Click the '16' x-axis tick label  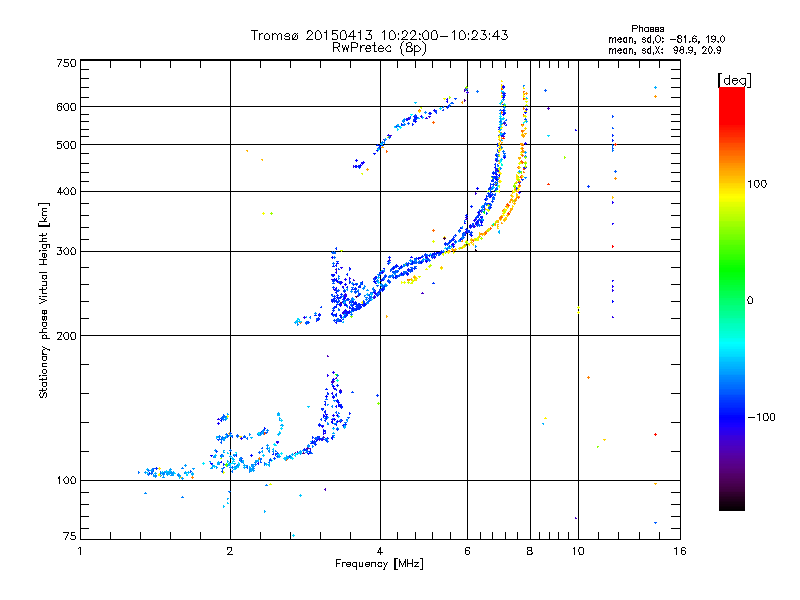tap(680, 551)
